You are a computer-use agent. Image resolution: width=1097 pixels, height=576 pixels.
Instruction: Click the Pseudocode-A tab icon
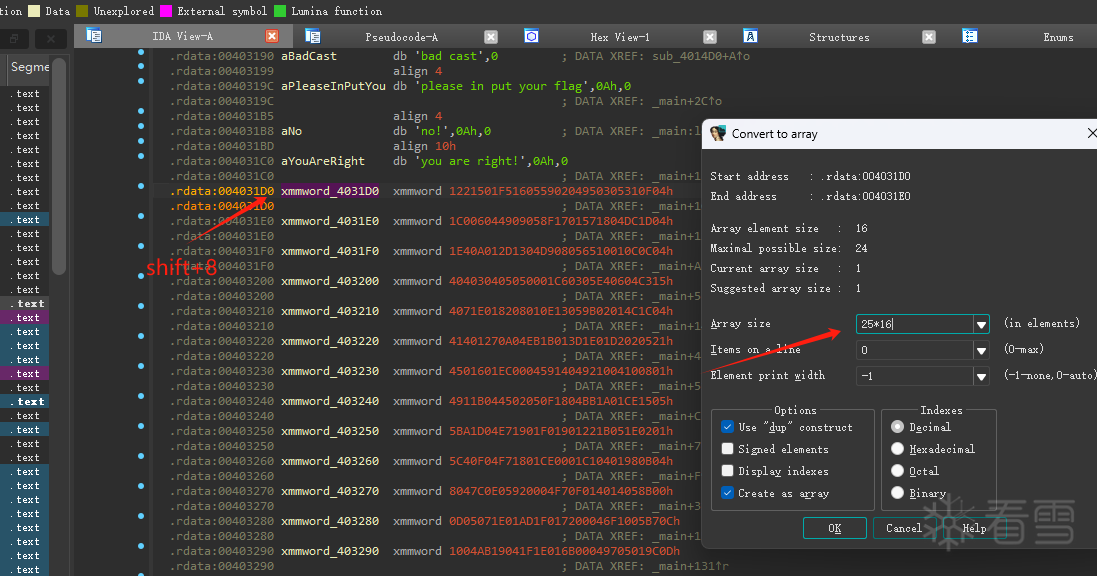pos(313,36)
